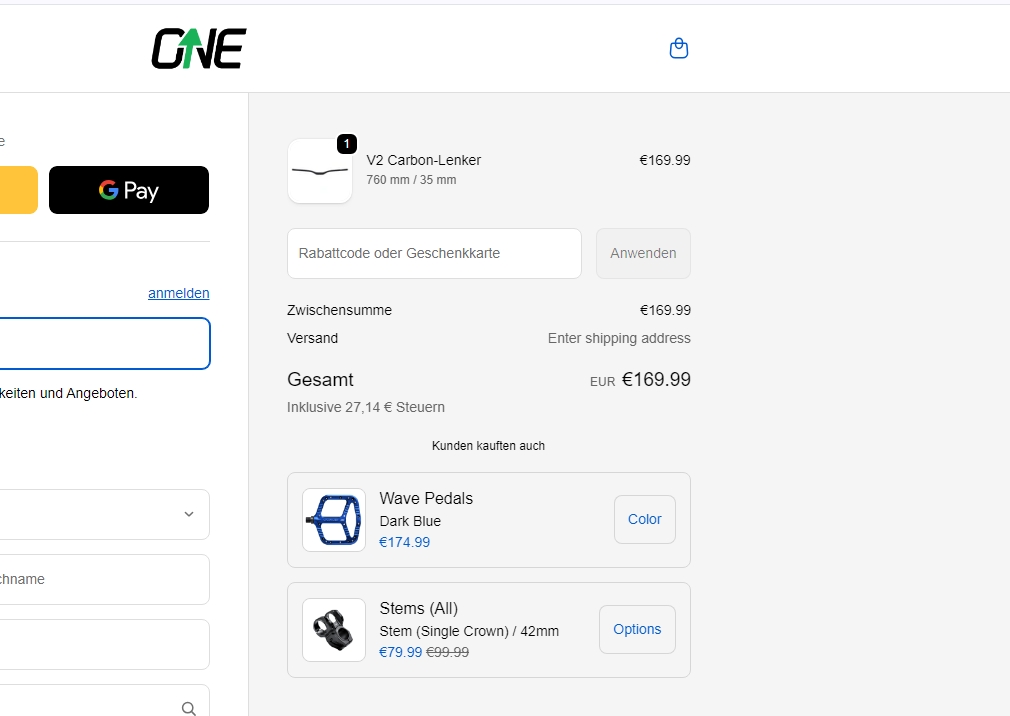Open Options for Stems (All)
This screenshot has width=1010, height=716.
click(x=637, y=629)
